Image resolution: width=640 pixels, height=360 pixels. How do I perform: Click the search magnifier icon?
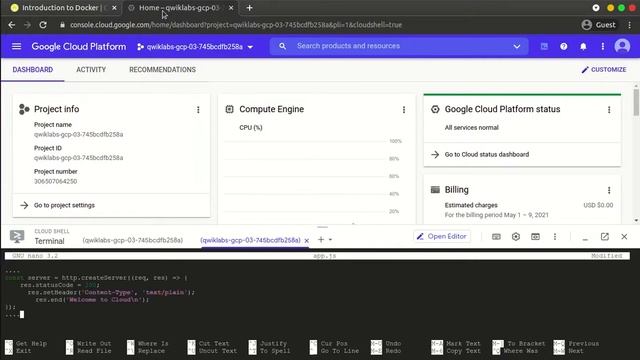pyautogui.click(x=282, y=46)
